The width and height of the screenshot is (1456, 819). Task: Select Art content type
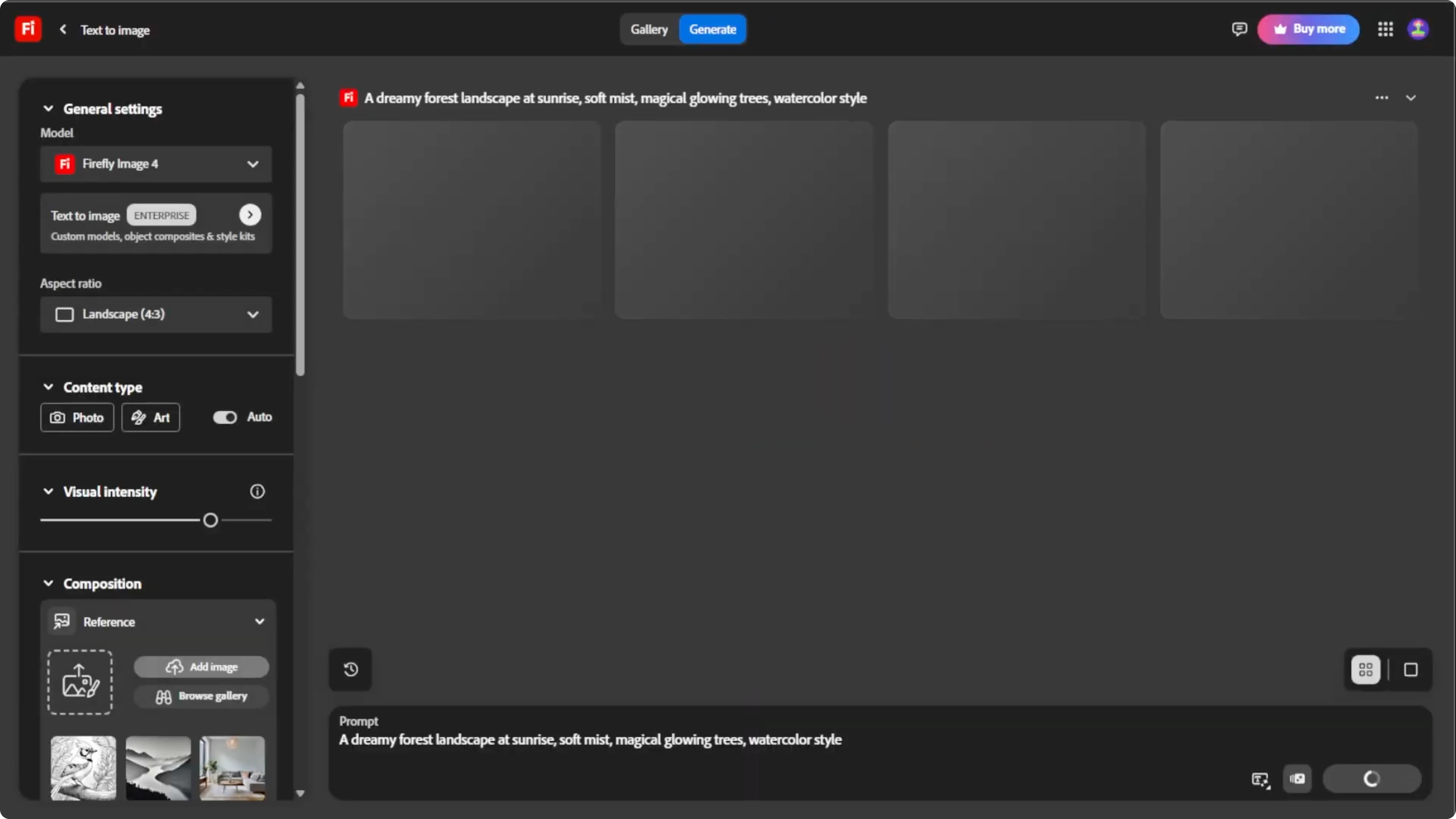point(150,417)
